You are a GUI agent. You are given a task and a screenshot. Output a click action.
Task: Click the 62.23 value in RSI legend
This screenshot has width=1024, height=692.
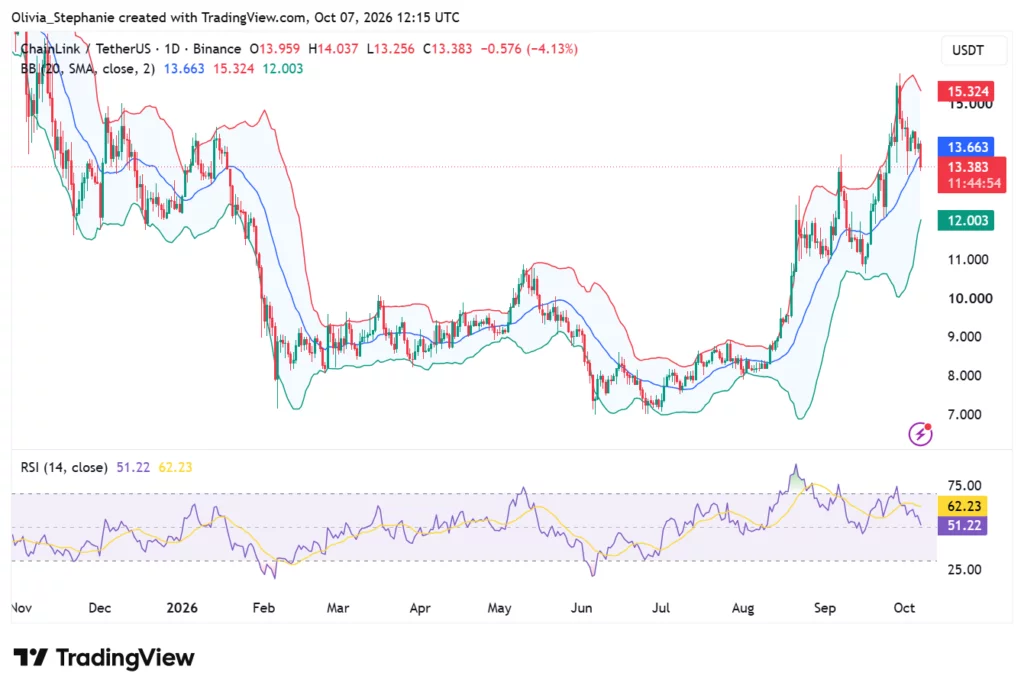click(175, 467)
